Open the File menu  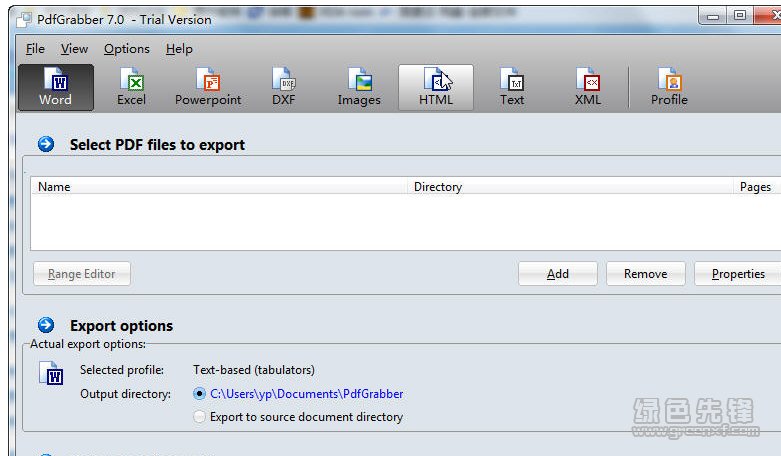click(35, 49)
